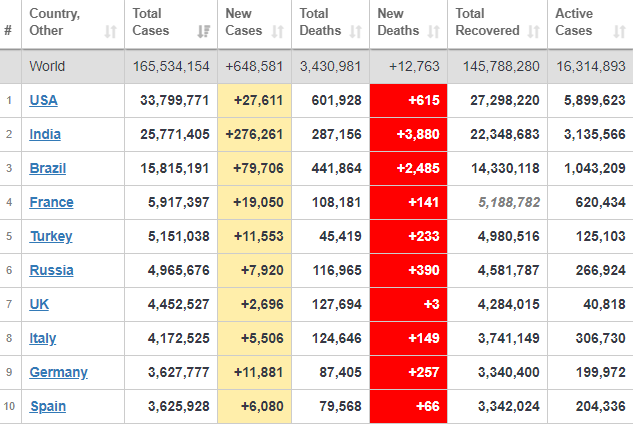633x424 pixels.
Task: Select USA new deaths +615 cell
Action: (409, 100)
